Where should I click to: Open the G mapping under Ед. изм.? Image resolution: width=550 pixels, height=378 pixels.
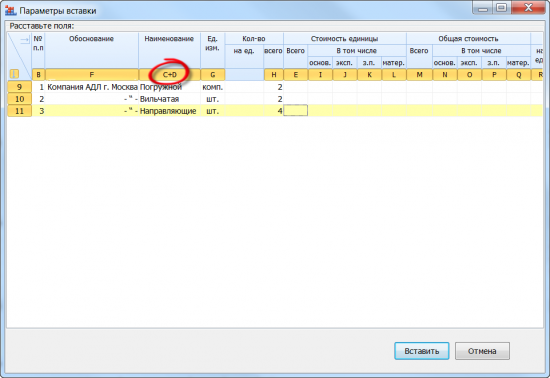(213, 74)
